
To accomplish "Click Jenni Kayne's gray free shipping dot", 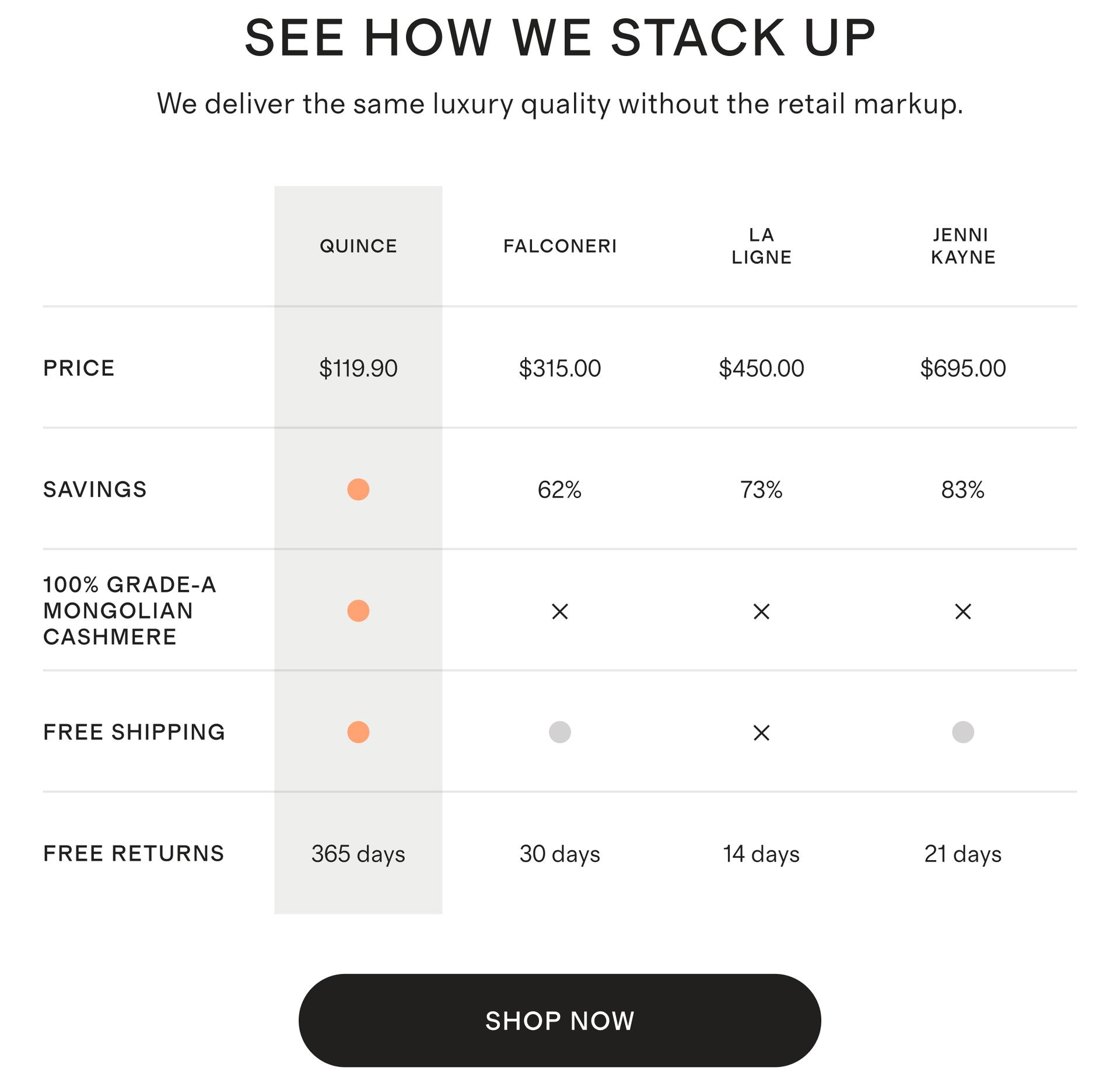I will (963, 732).
